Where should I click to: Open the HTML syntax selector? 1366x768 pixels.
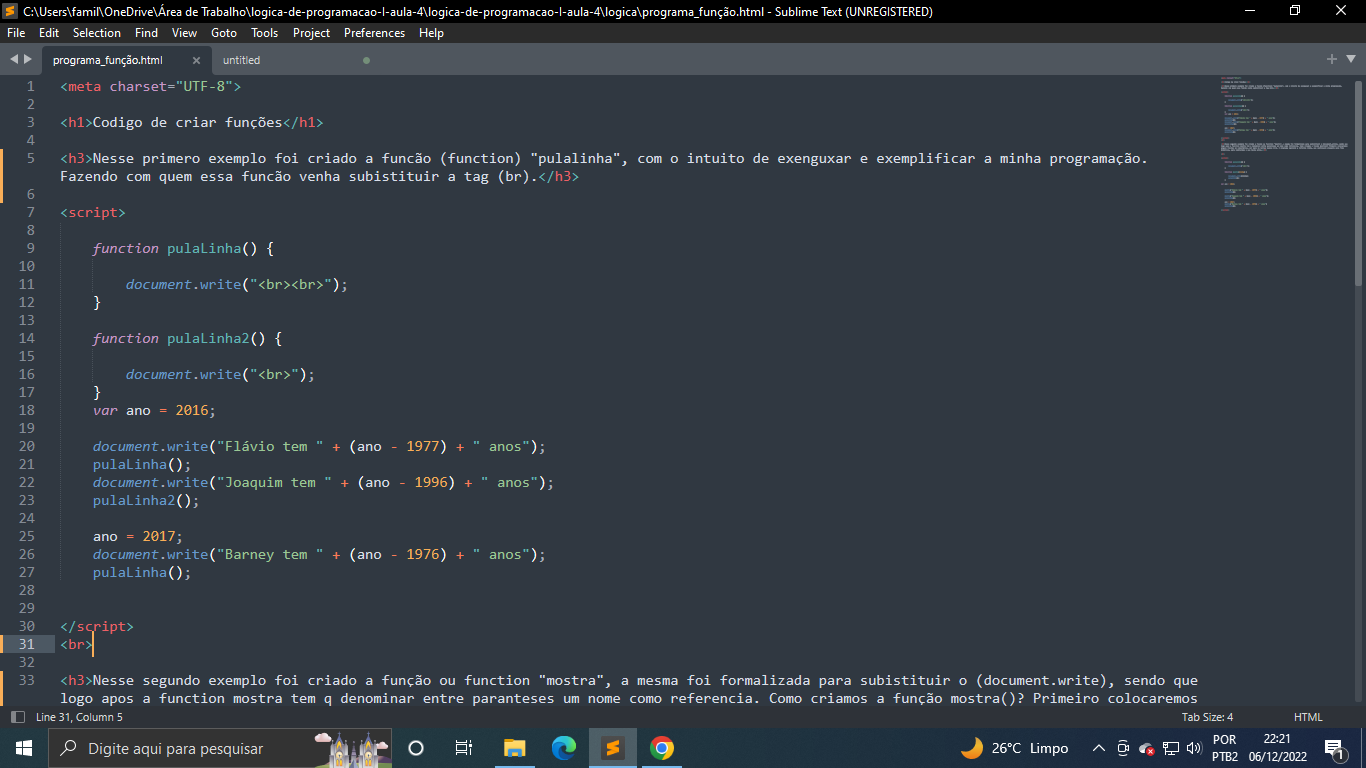tap(1308, 717)
